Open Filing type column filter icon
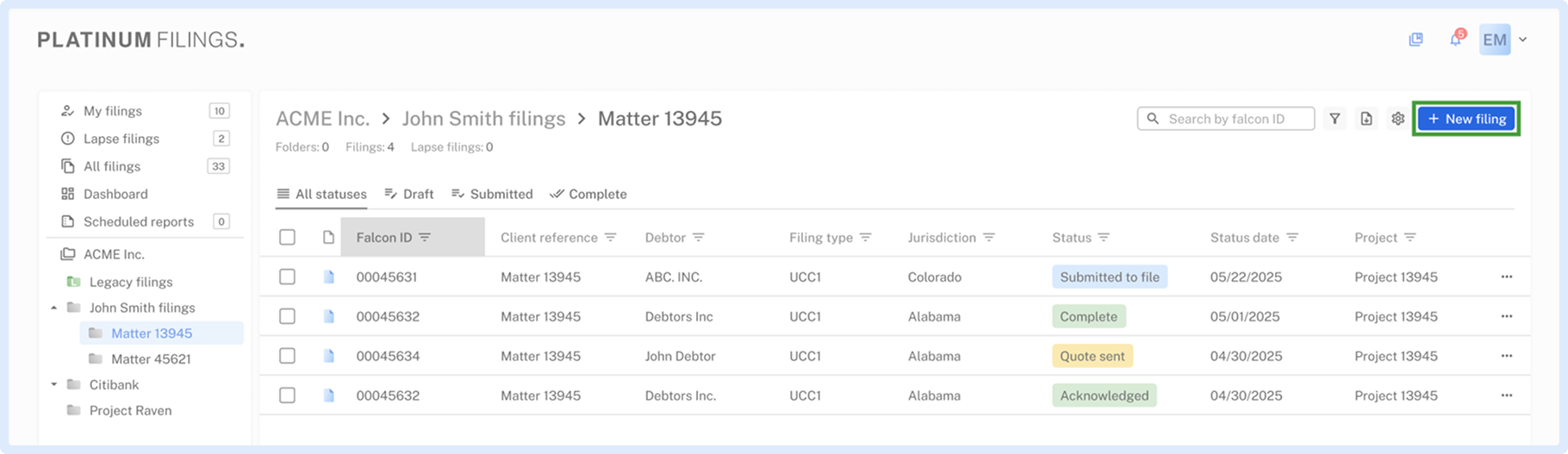1568x454 pixels. (x=865, y=238)
